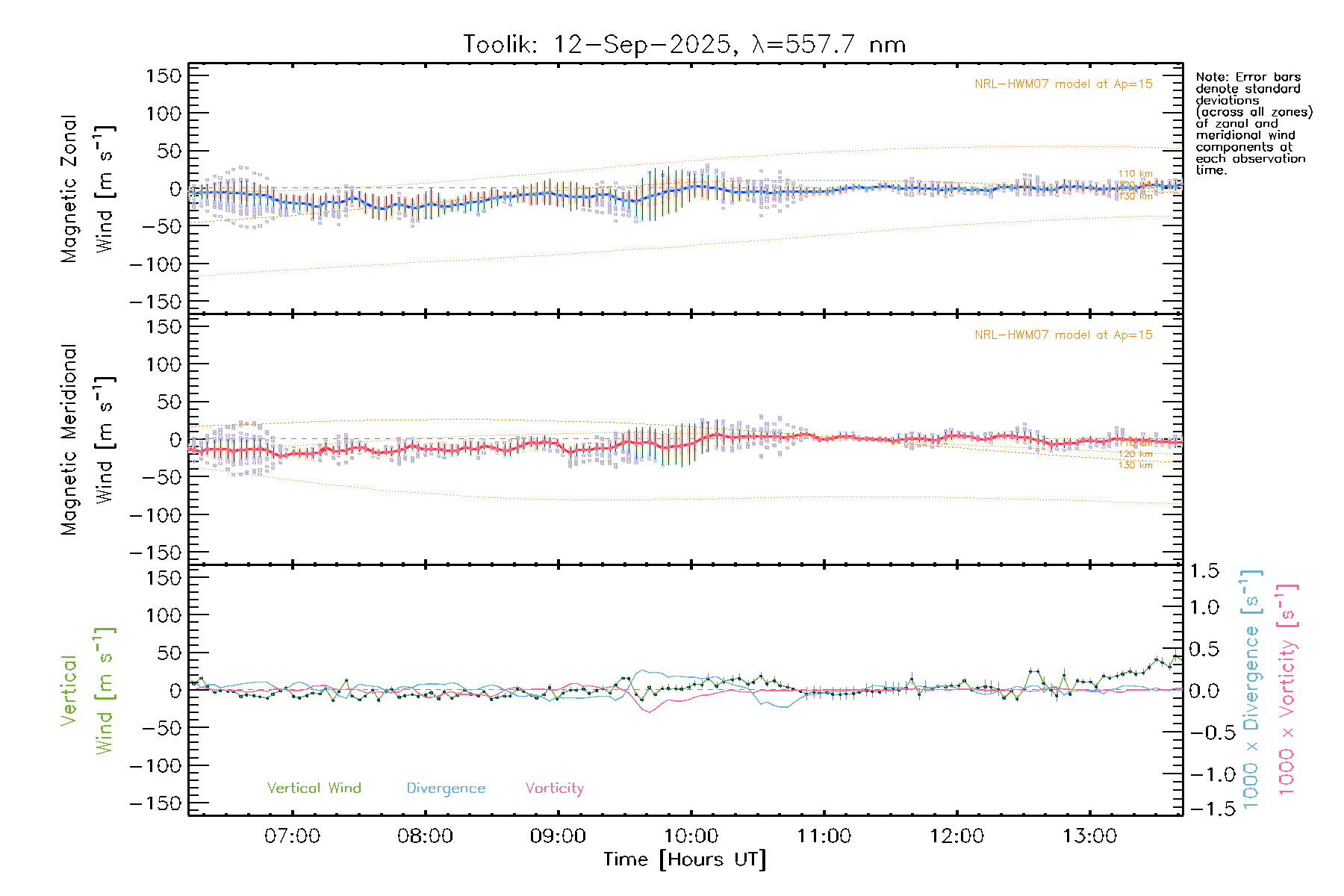Click the 07:00 time axis label
1344x896 pixels.
292,836
